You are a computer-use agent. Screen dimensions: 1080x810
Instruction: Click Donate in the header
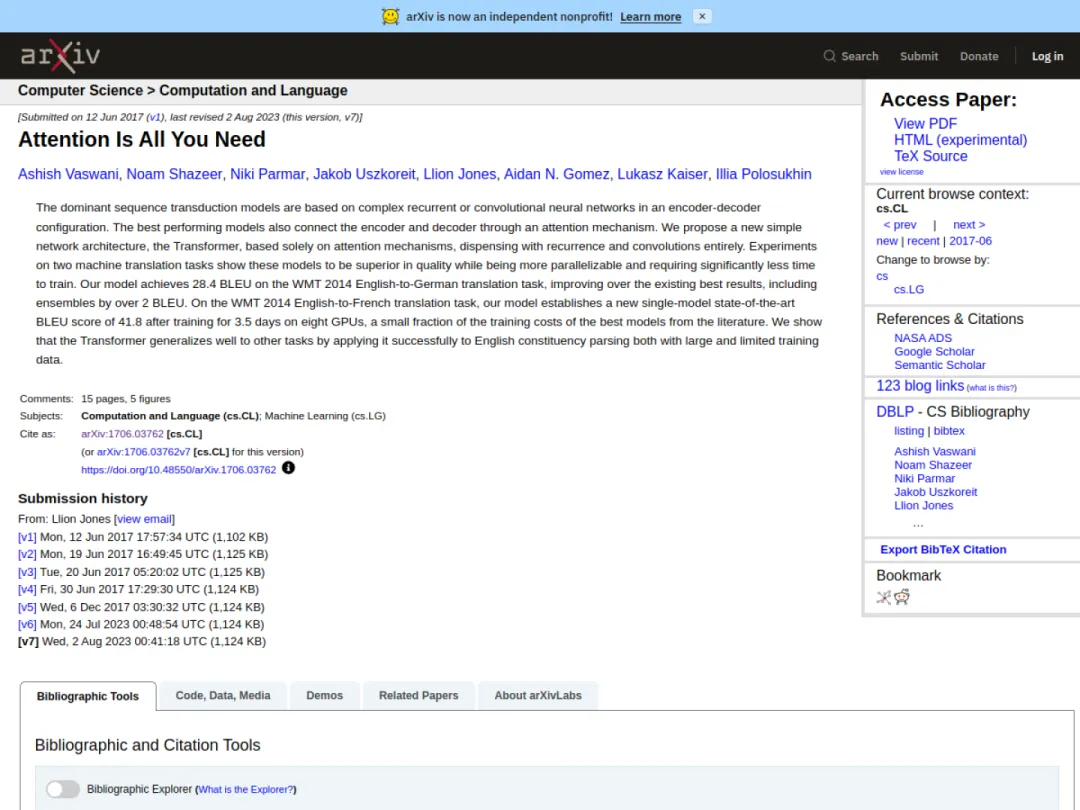[x=979, y=56]
